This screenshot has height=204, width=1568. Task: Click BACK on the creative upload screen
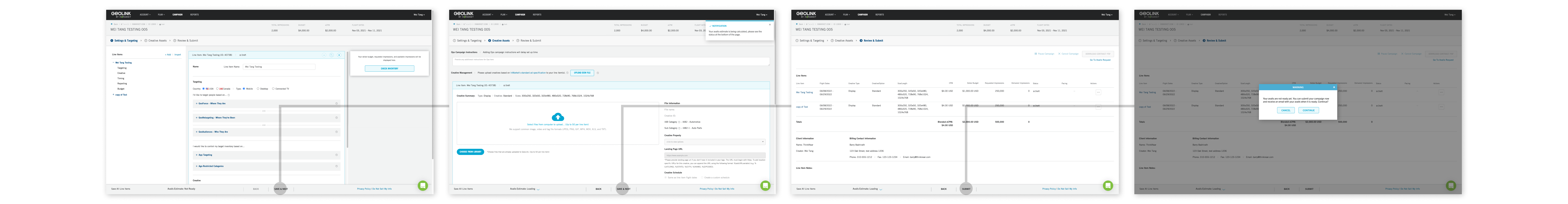pyautogui.click(x=598, y=189)
